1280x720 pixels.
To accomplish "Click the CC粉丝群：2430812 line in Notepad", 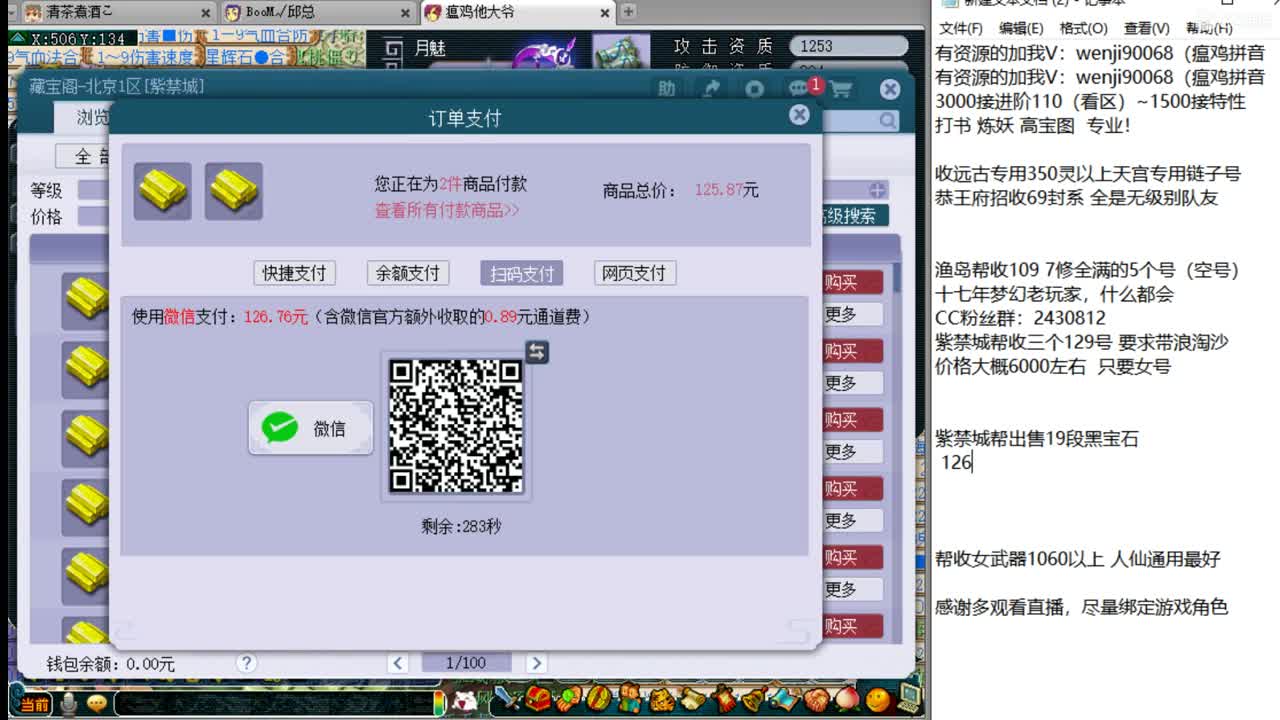I will [x=1021, y=318].
